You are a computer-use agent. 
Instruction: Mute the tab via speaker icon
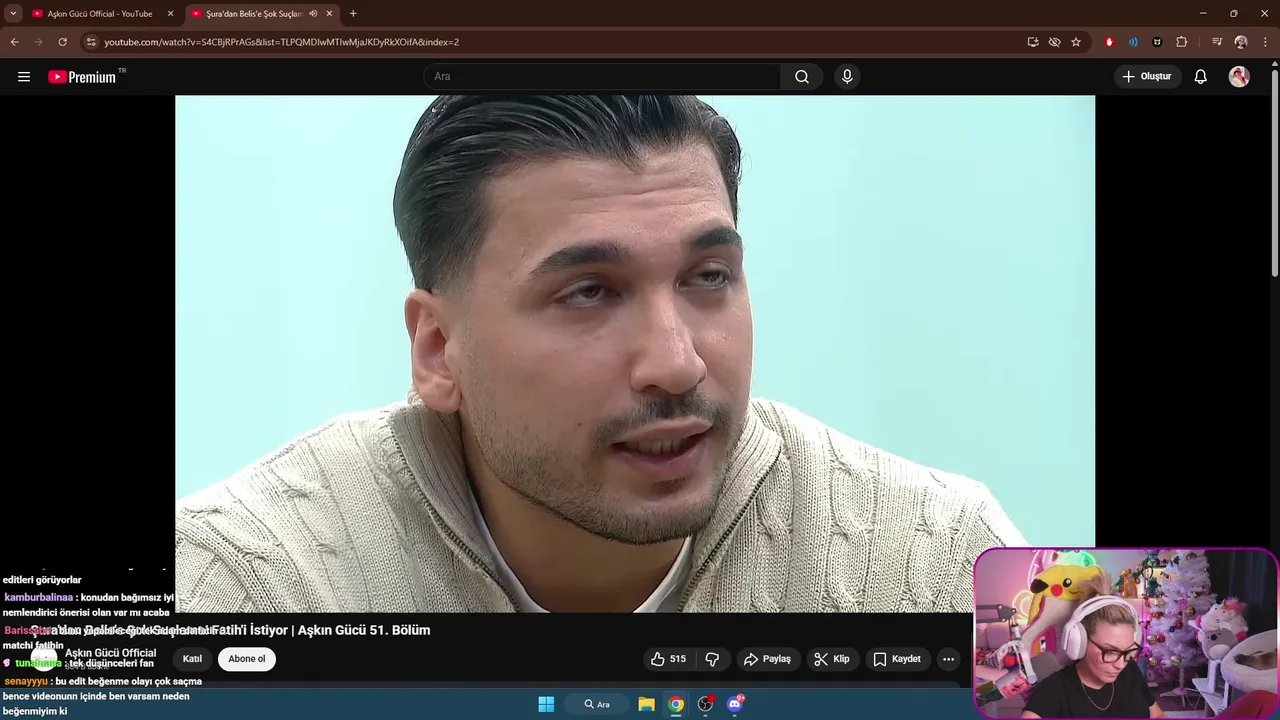coord(313,14)
